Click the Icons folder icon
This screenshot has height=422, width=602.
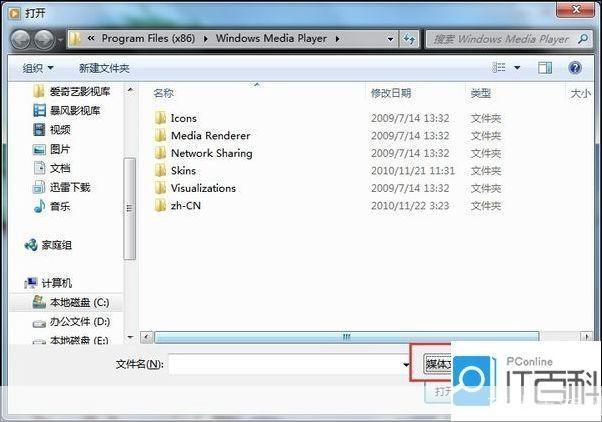(160, 118)
